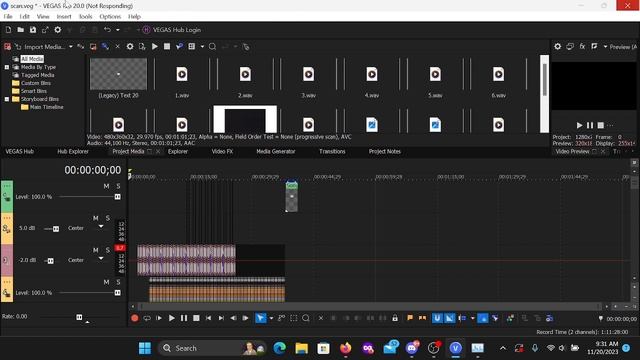This screenshot has width=640, height=360.
Task: Open the Project Notes tab
Action: pyautogui.click(x=385, y=151)
